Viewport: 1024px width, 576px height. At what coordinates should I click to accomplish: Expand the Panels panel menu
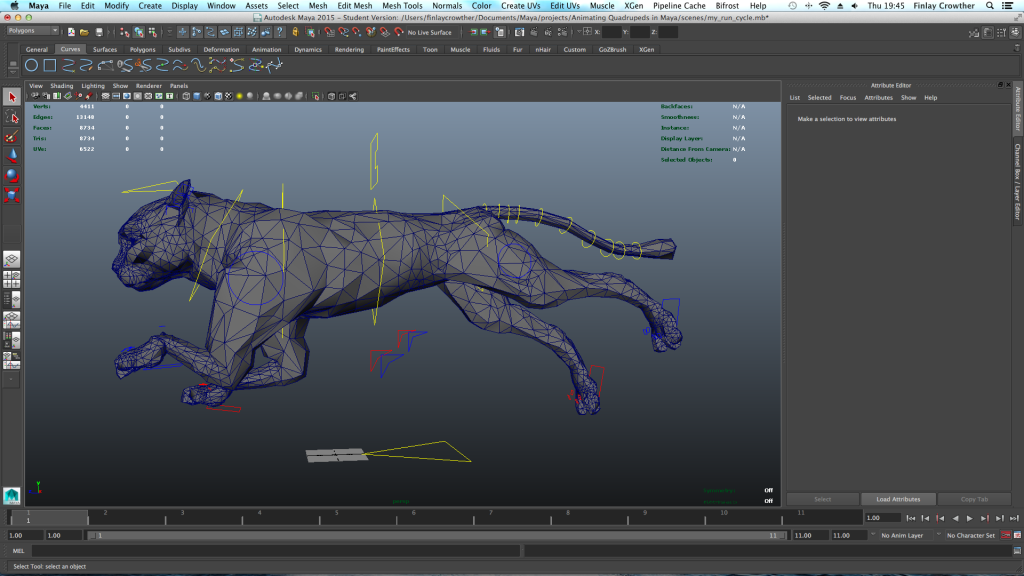[178, 86]
